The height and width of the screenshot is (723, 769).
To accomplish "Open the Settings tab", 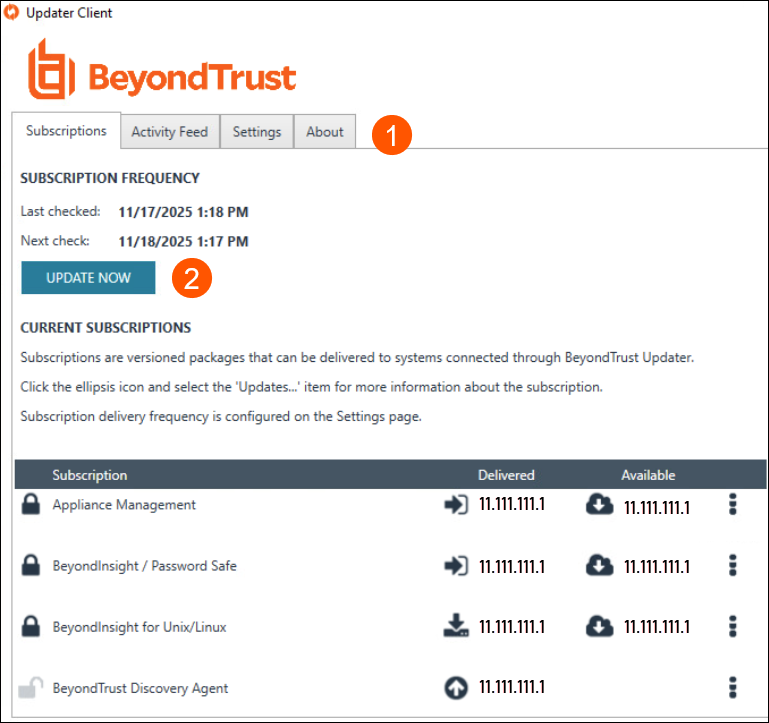I will [x=257, y=131].
